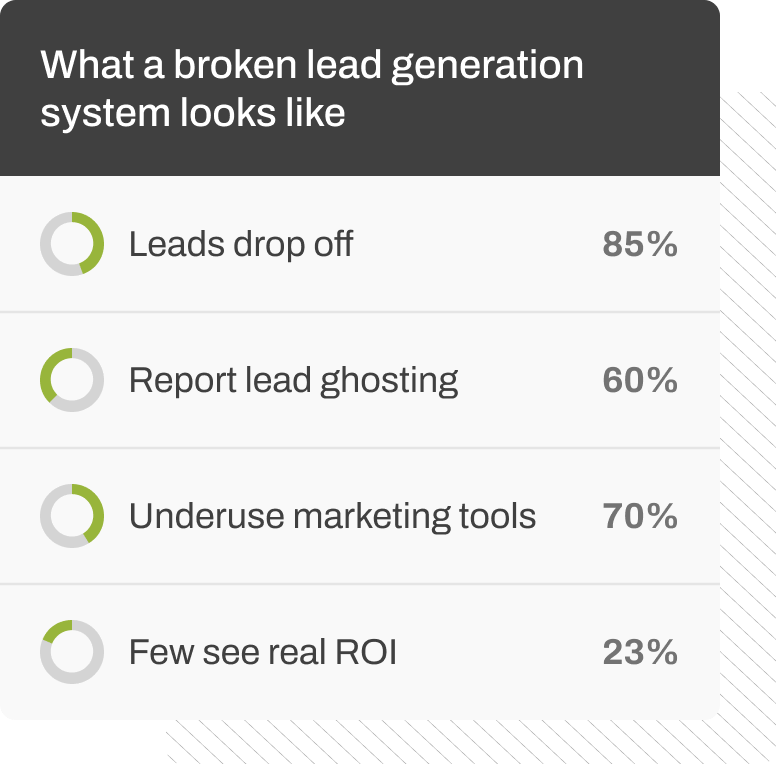Click the "Leads drop off" label
This screenshot has width=776, height=764.
coord(240,244)
